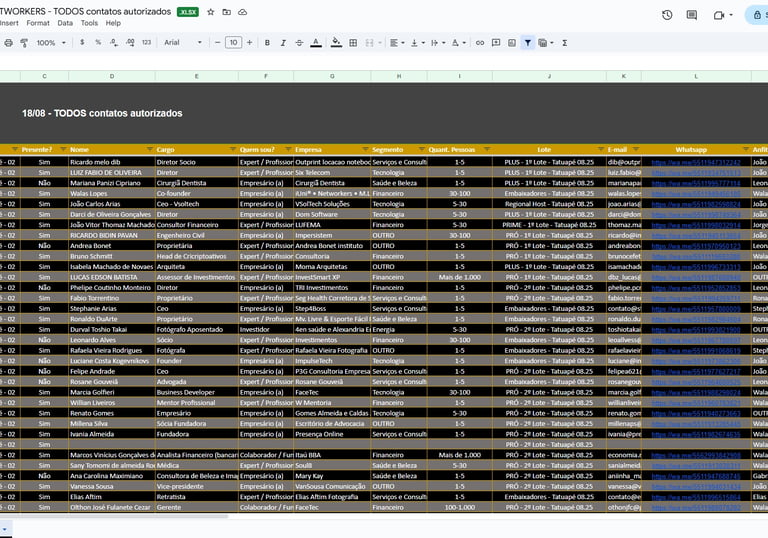The height and width of the screenshot is (538, 768).
Task: Open the Format menu
Action: (x=38, y=22)
